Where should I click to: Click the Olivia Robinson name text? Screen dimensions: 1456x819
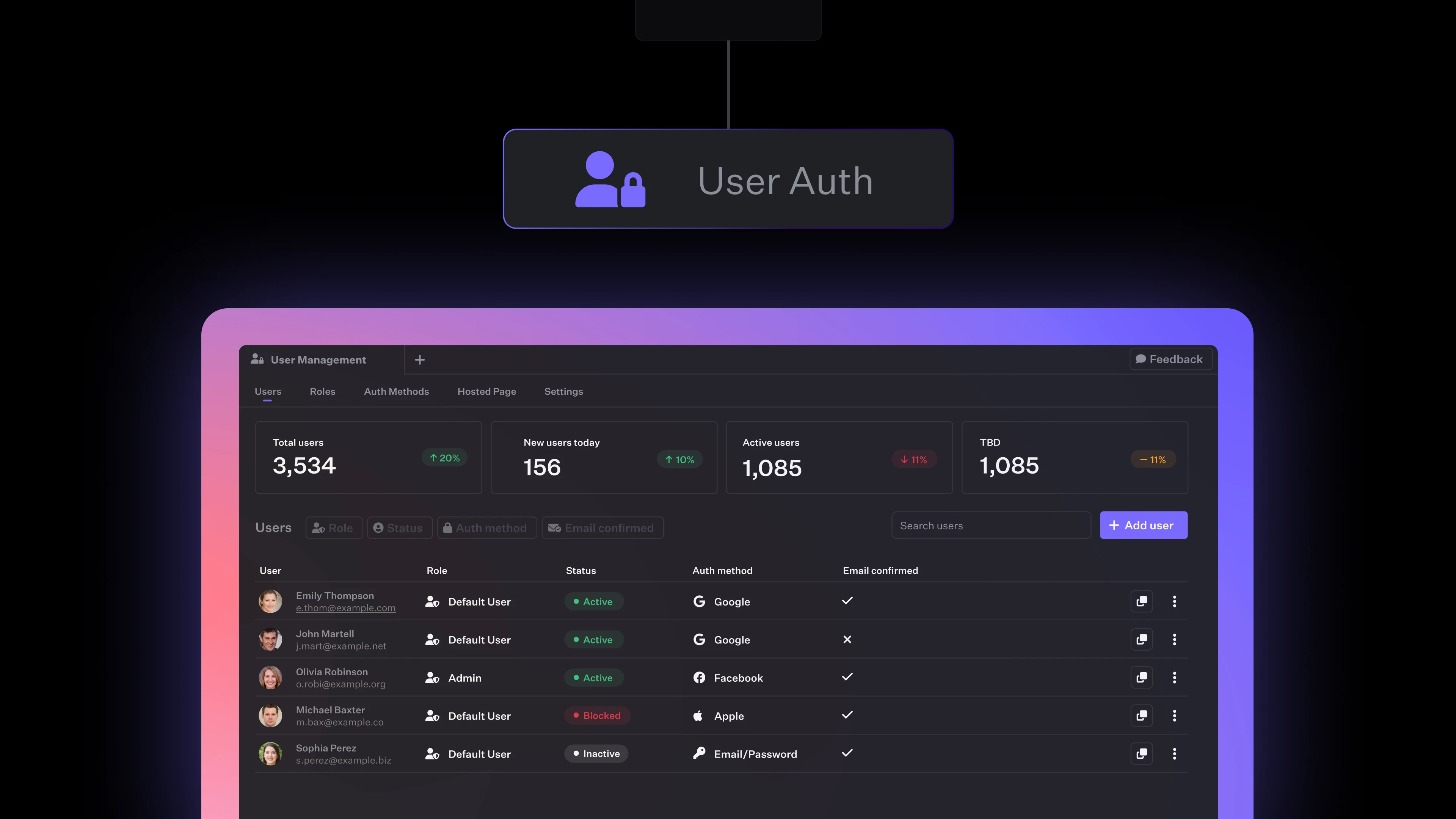(x=332, y=672)
